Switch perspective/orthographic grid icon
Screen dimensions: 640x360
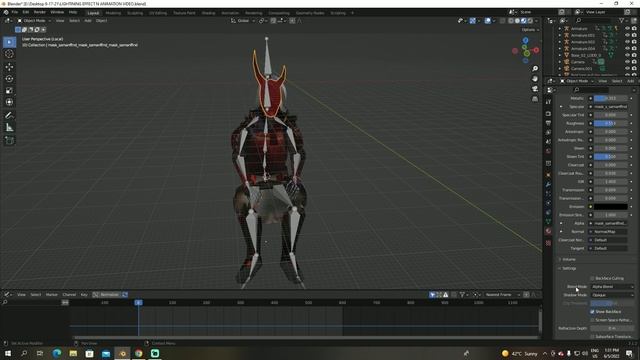point(535,99)
